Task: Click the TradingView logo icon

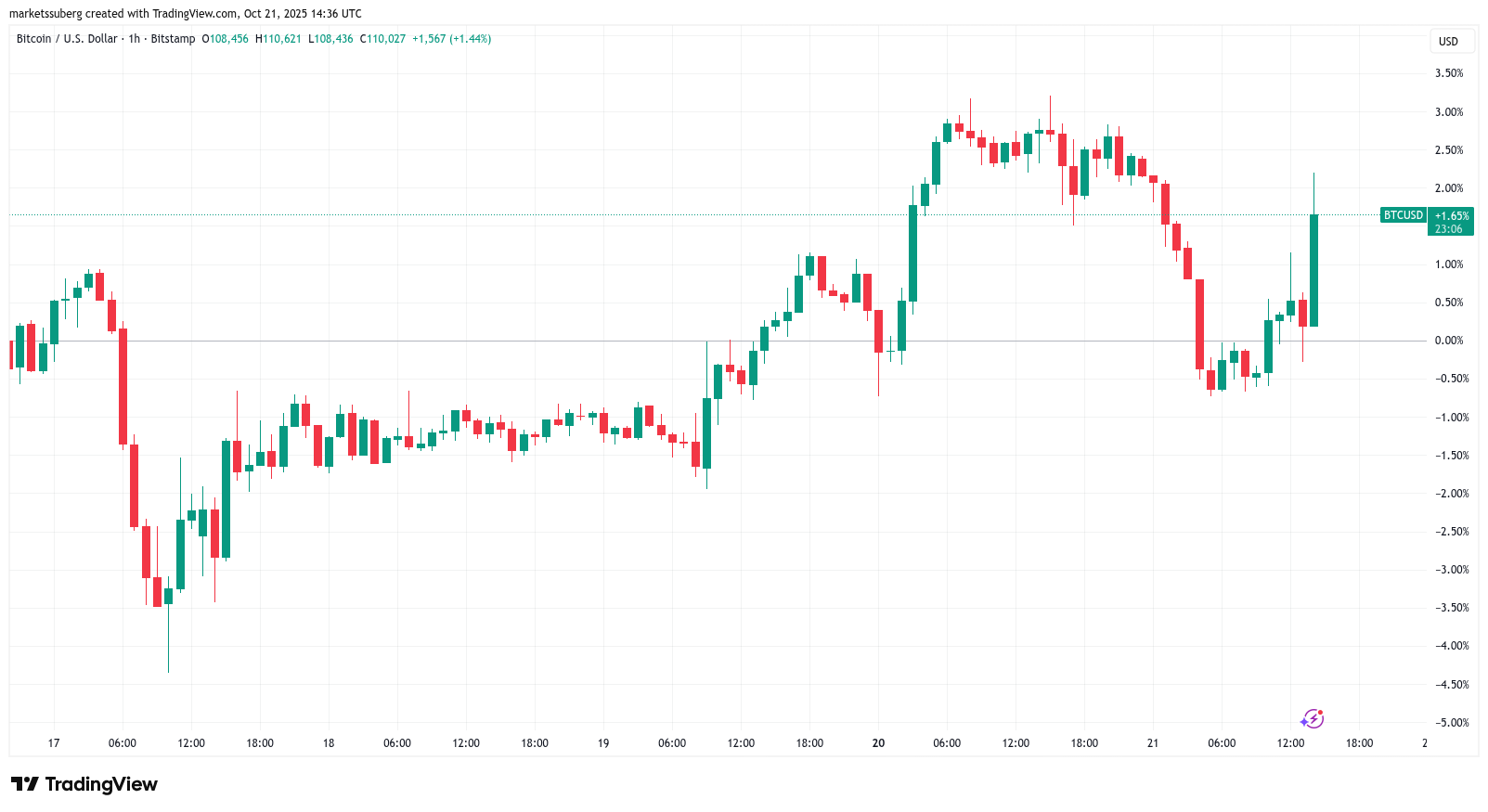Action: [25, 784]
